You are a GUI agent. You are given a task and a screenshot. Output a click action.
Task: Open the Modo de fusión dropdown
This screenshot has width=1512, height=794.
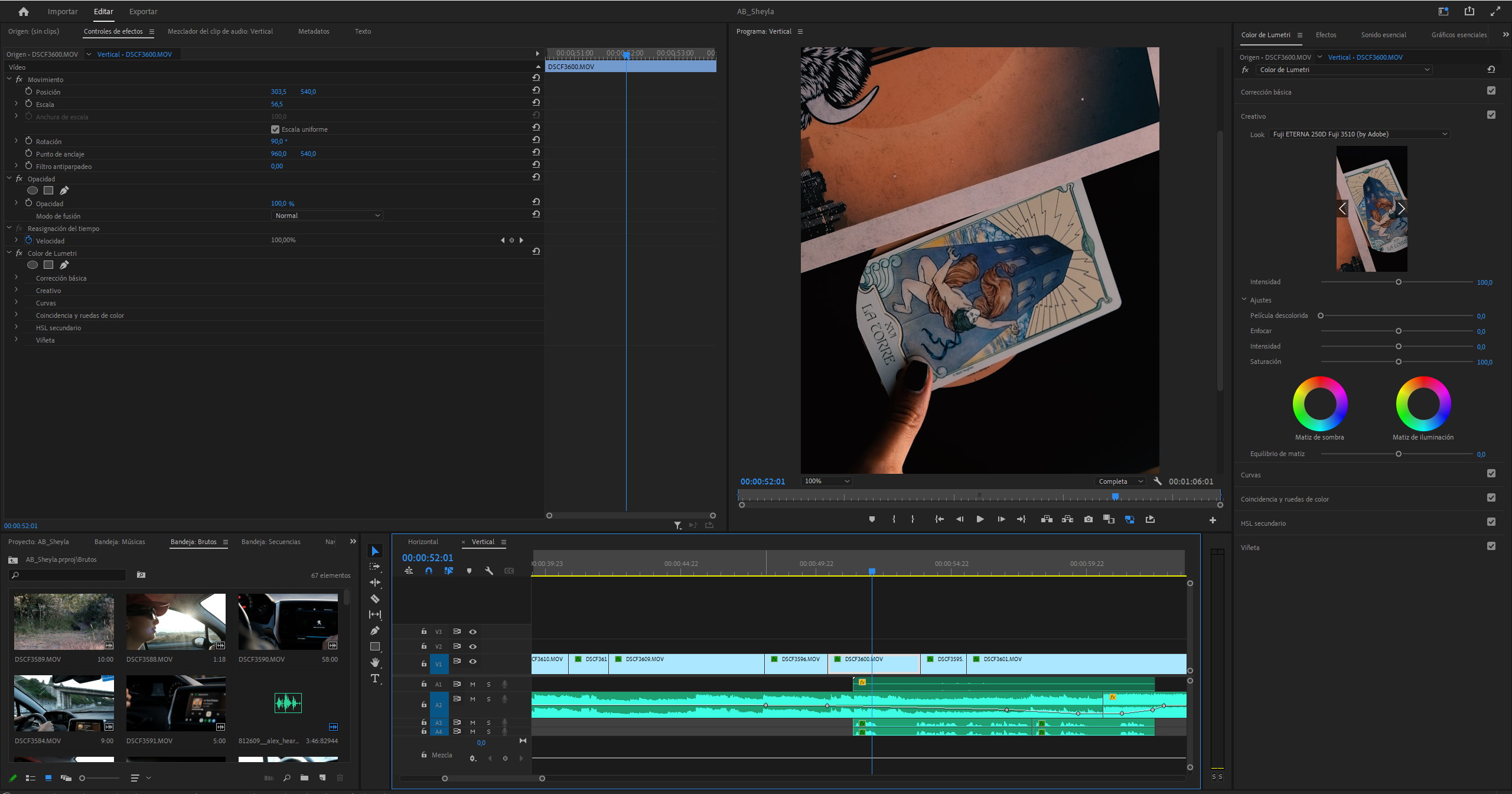(327, 216)
